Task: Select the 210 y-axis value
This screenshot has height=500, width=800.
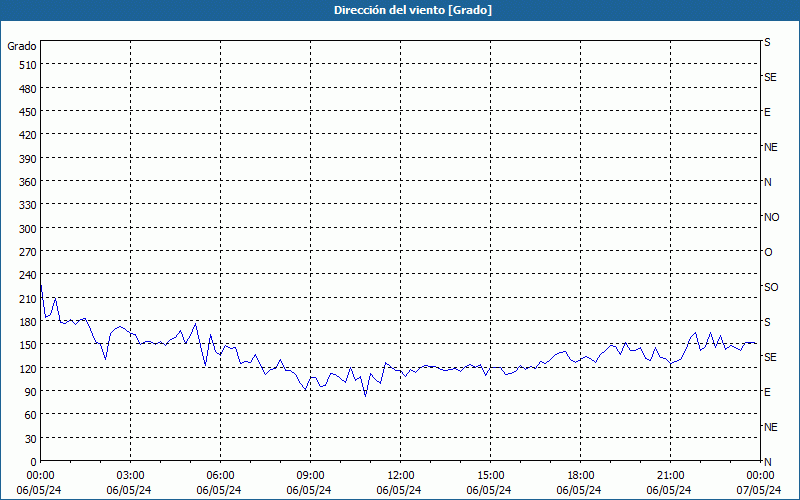Action: pos(28,299)
